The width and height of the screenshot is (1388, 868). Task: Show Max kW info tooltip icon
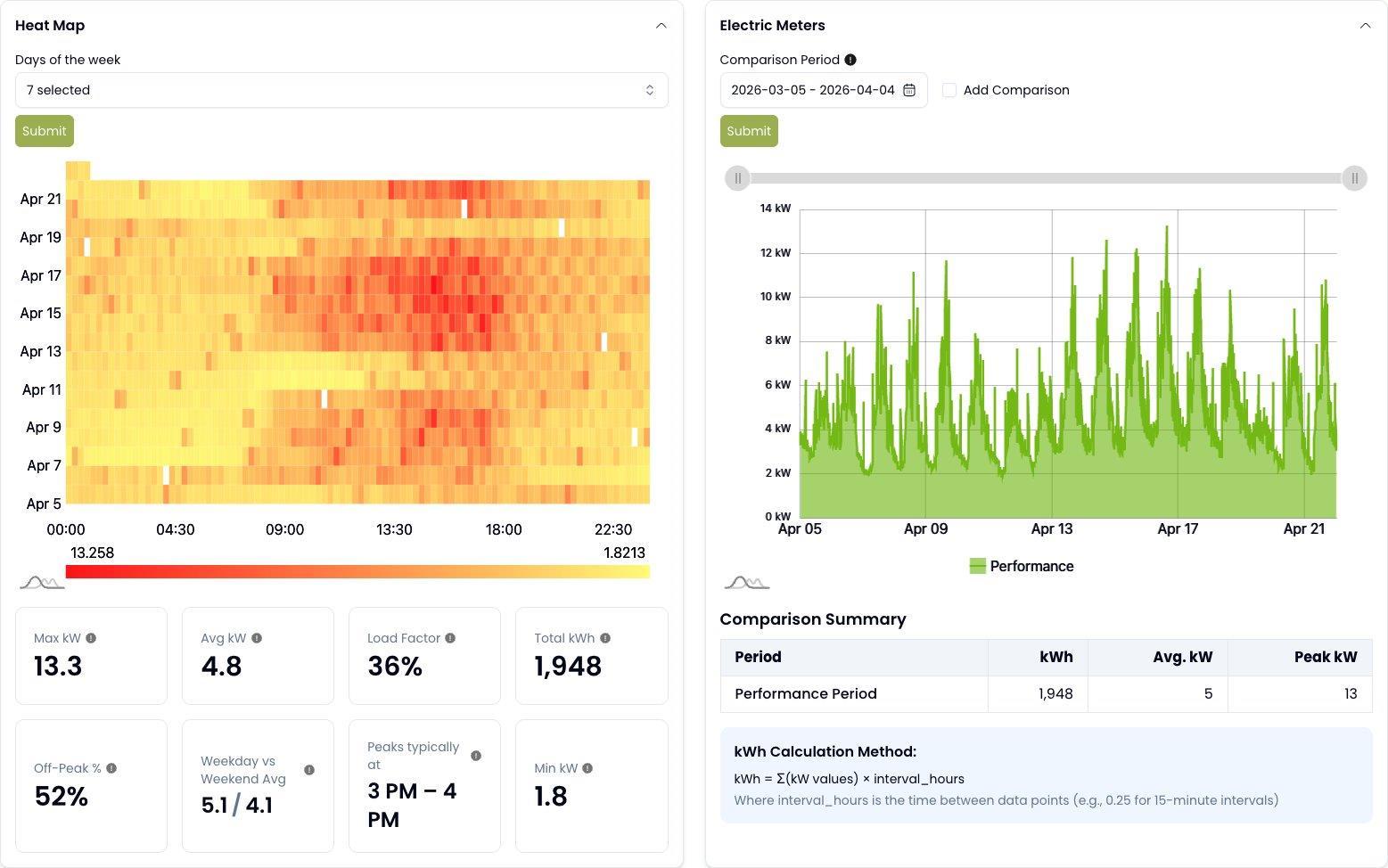coord(91,638)
